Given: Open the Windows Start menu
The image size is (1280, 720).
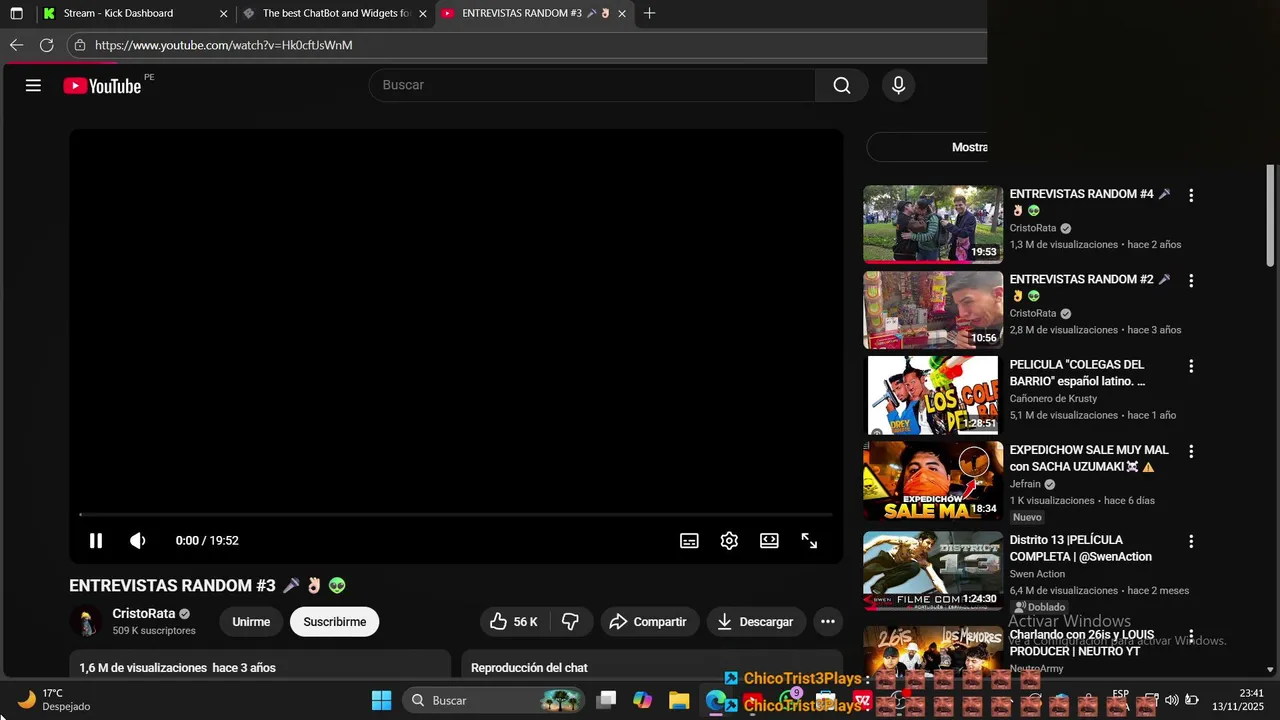Looking at the screenshot, I should [x=382, y=700].
